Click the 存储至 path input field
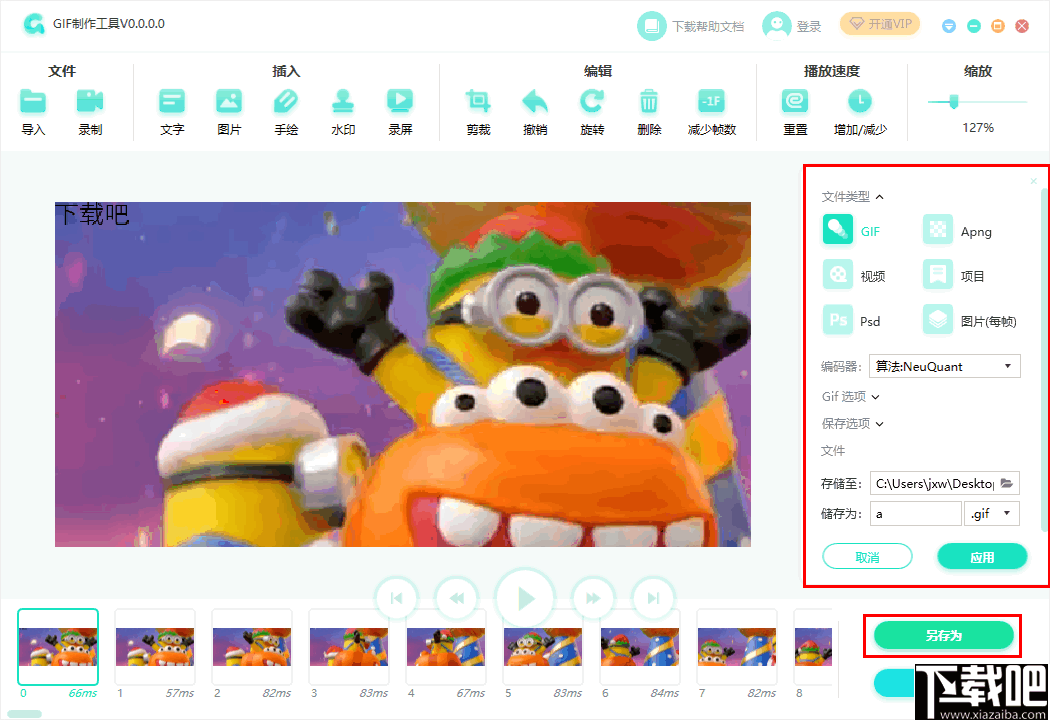The height and width of the screenshot is (720, 1050). click(934, 483)
